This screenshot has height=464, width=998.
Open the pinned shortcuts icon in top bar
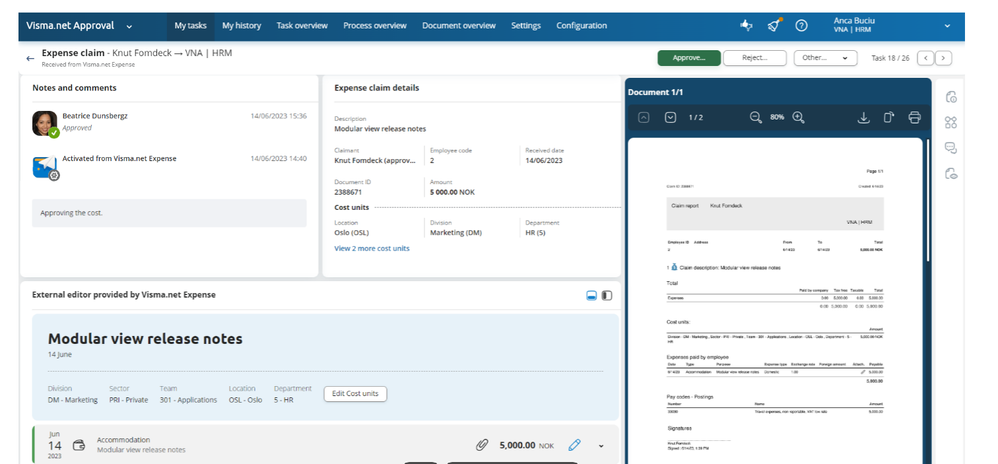coord(747,25)
